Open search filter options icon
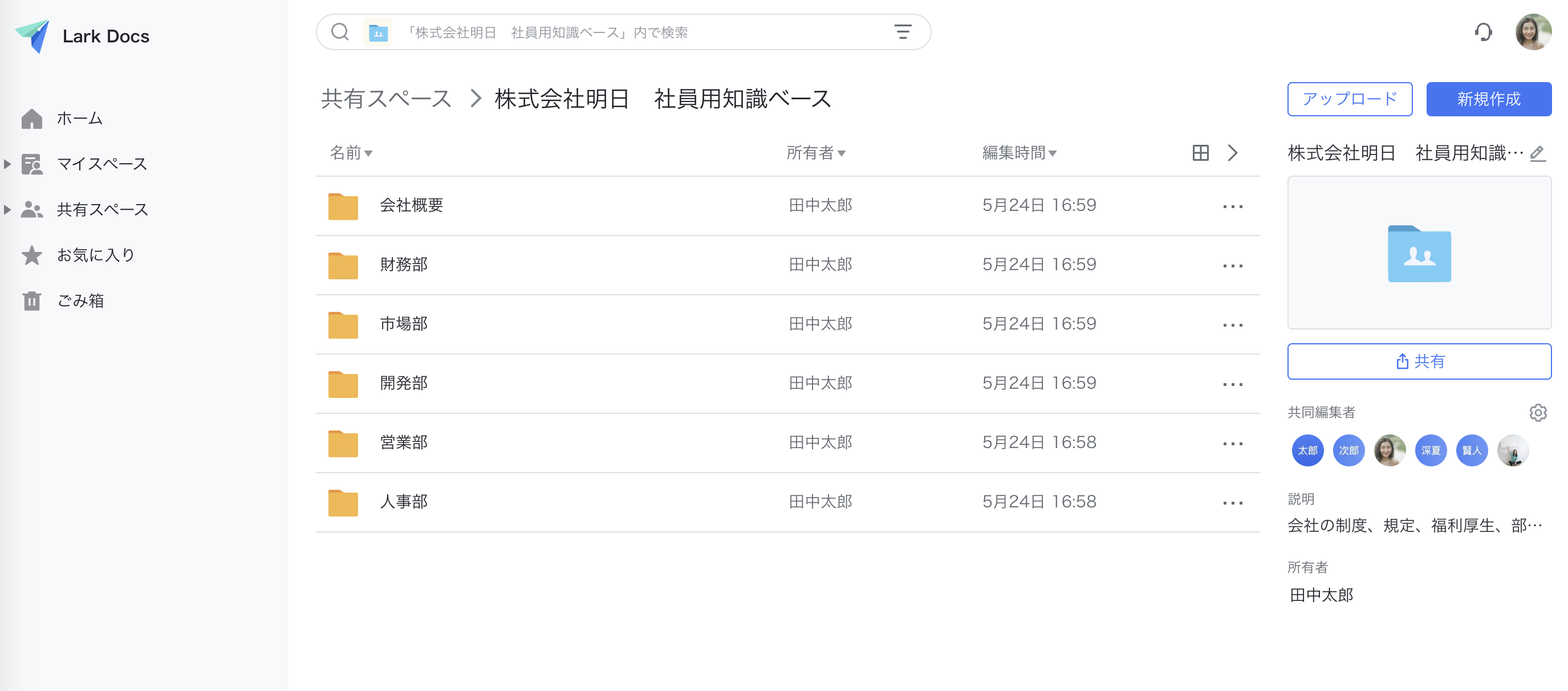Image resolution: width=1568 pixels, height=691 pixels. 903,32
